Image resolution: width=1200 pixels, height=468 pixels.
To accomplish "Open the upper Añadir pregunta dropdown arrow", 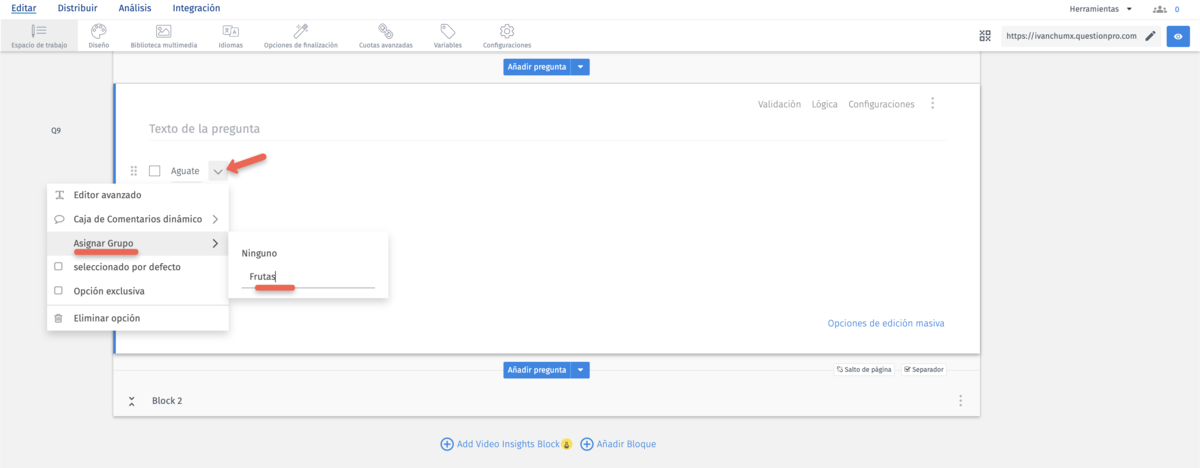I will coord(581,67).
